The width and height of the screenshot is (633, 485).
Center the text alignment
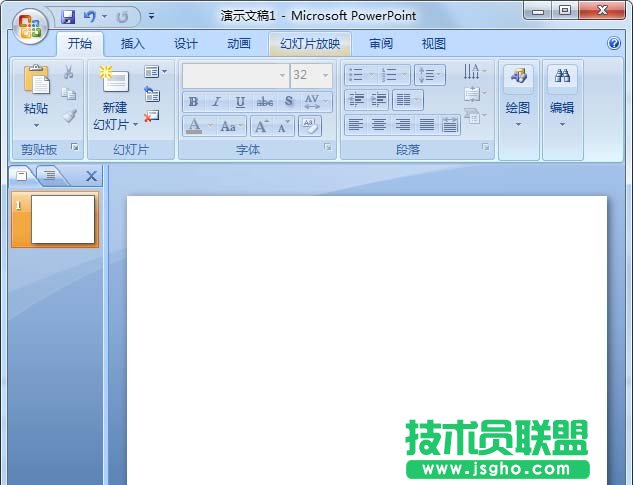[379, 125]
